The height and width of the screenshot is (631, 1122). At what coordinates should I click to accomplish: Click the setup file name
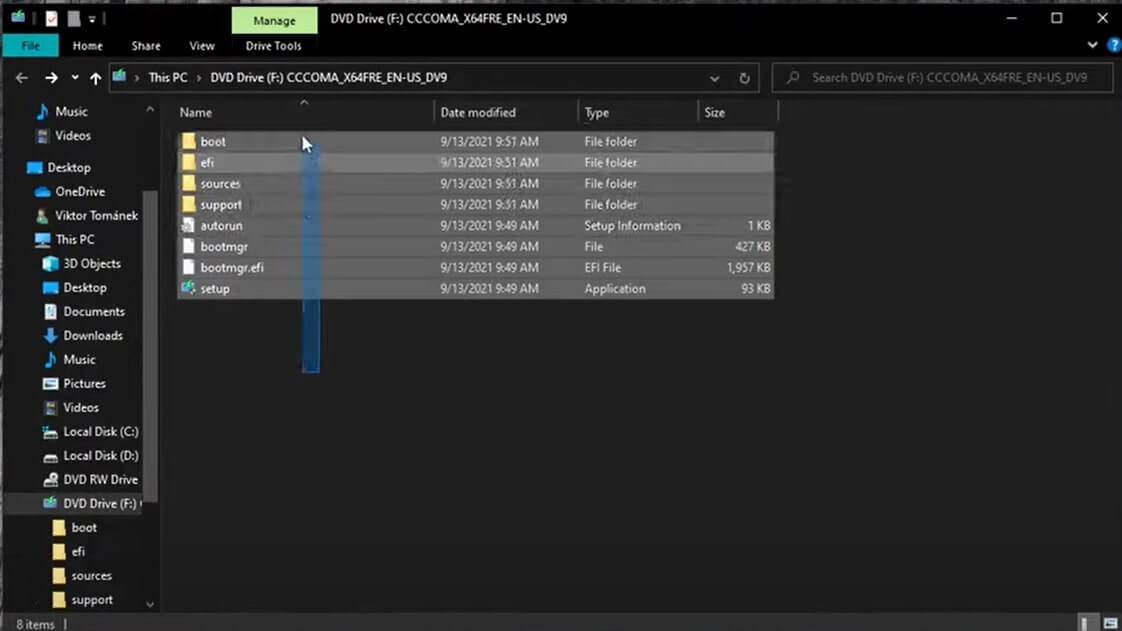[x=215, y=288]
